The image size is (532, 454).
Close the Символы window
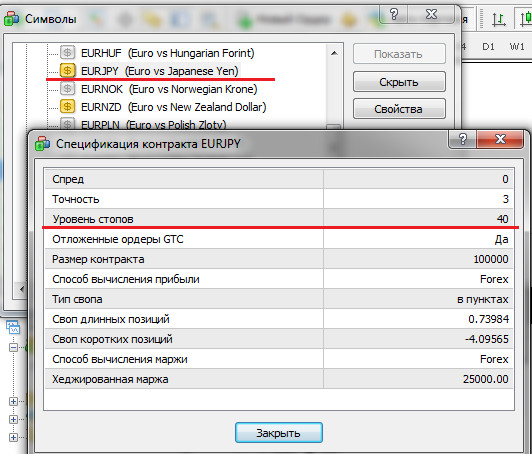(x=431, y=14)
